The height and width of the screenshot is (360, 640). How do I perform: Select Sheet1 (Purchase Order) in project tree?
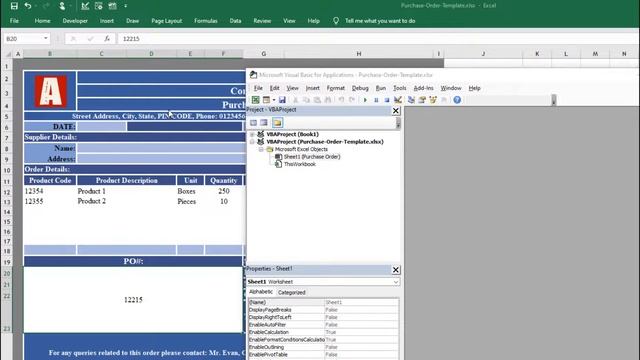coord(312,157)
